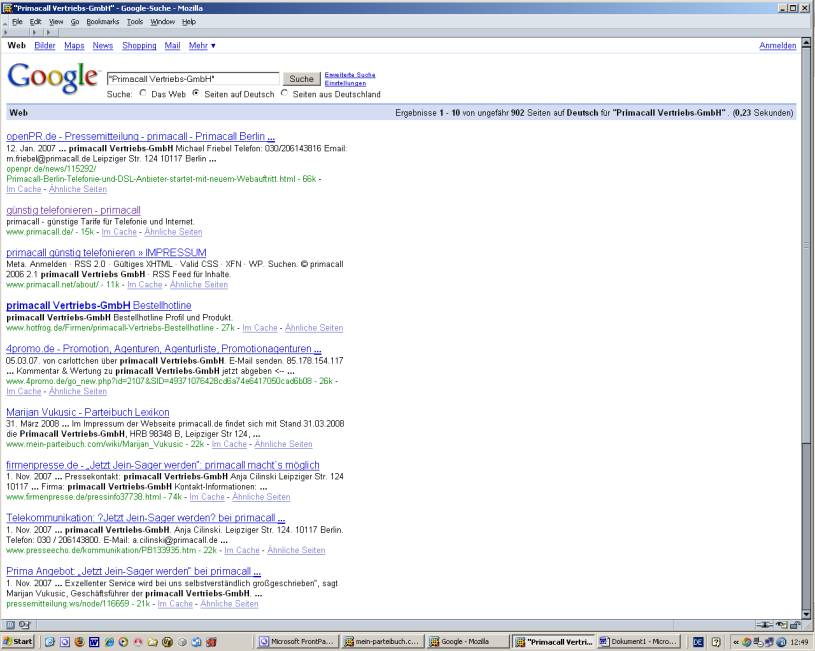Select 'Seiten auf Deutsch' radio option
The height and width of the screenshot is (651, 815).
(196, 93)
